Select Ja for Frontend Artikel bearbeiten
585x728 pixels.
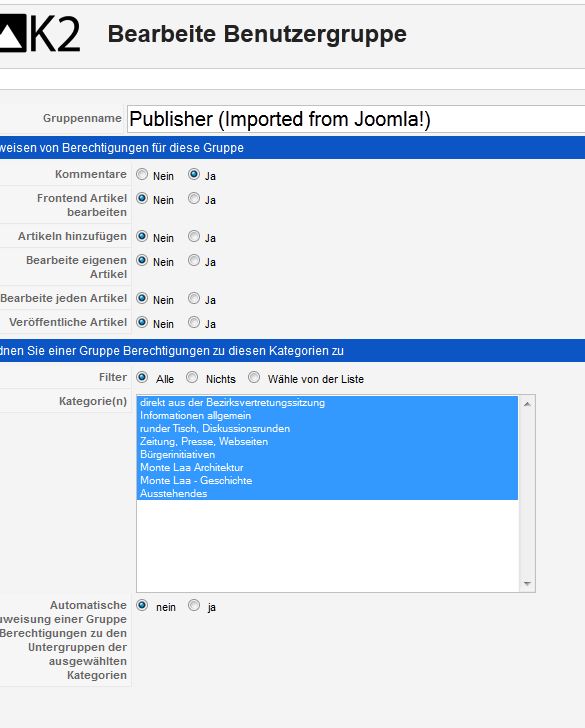click(x=194, y=199)
